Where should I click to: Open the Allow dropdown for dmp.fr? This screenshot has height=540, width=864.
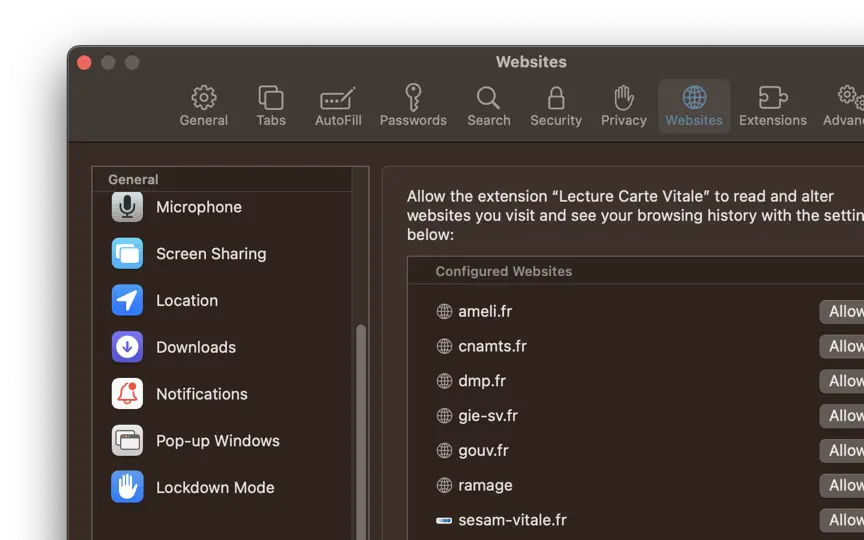point(841,381)
